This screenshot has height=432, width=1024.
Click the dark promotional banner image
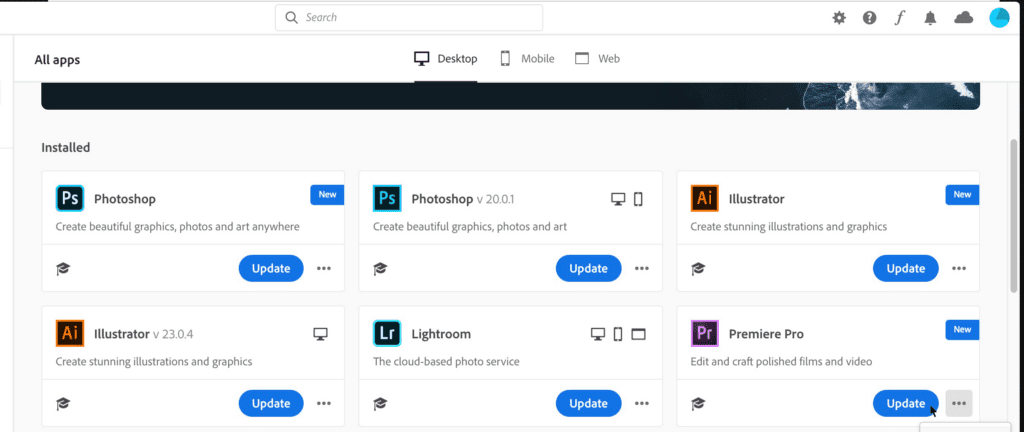pos(510,96)
